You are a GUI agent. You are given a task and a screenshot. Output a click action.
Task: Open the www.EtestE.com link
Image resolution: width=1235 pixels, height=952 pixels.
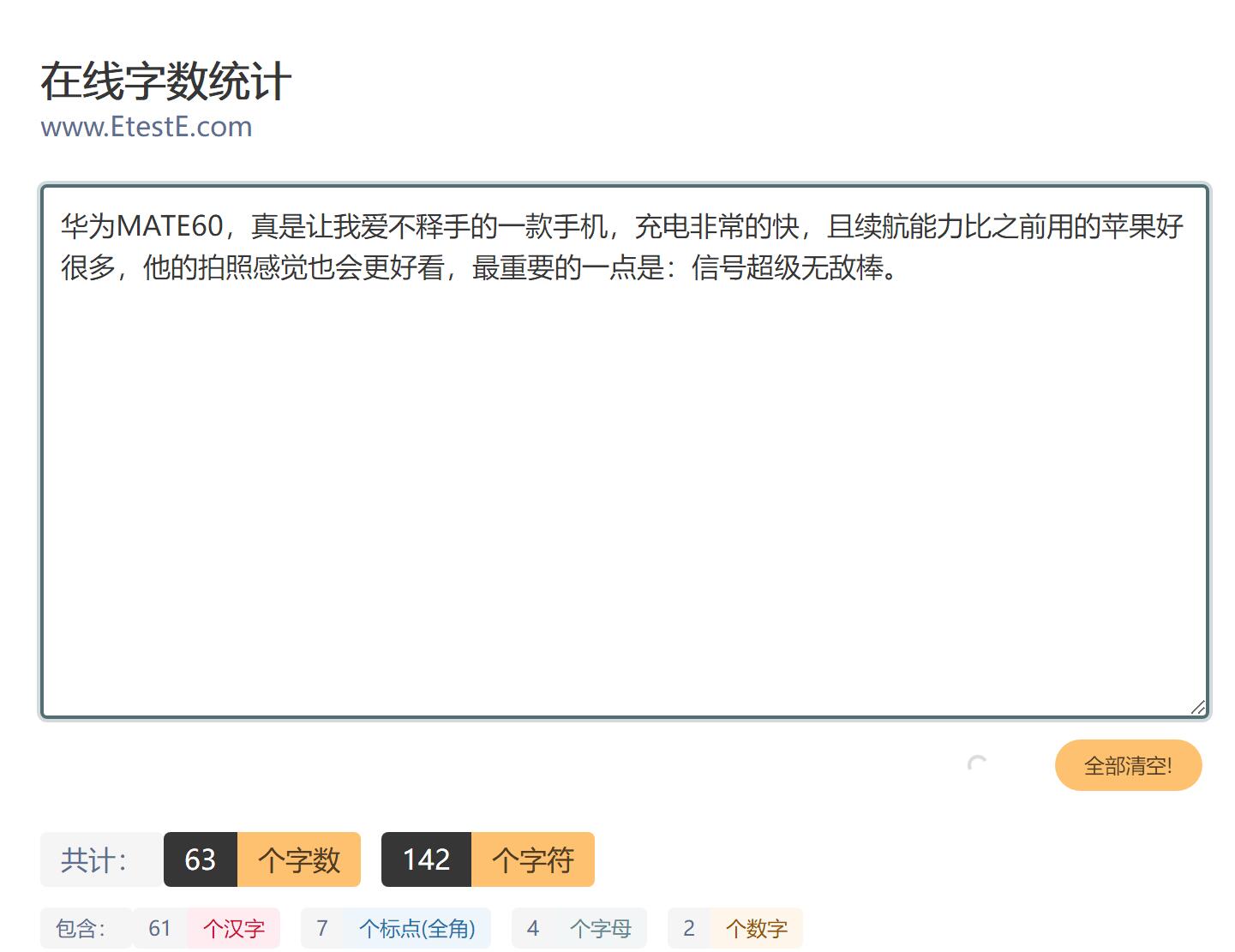click(x=147, y=127)
